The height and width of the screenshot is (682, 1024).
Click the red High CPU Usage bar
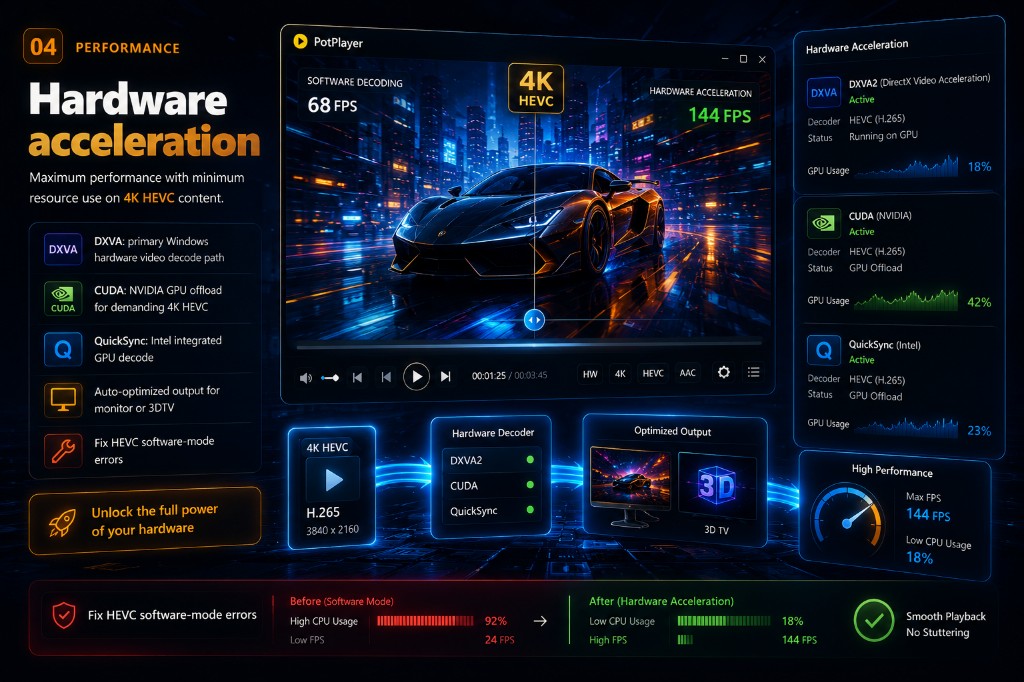coord(425,621)
